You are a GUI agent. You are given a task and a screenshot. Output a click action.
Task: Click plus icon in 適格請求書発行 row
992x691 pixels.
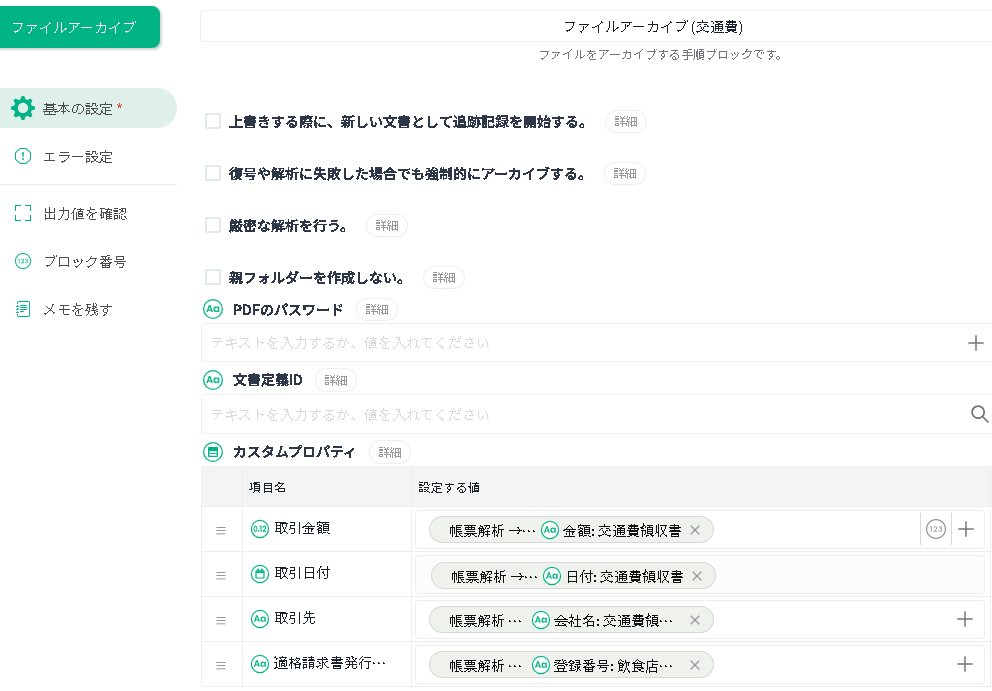click(x=964, y=664)
